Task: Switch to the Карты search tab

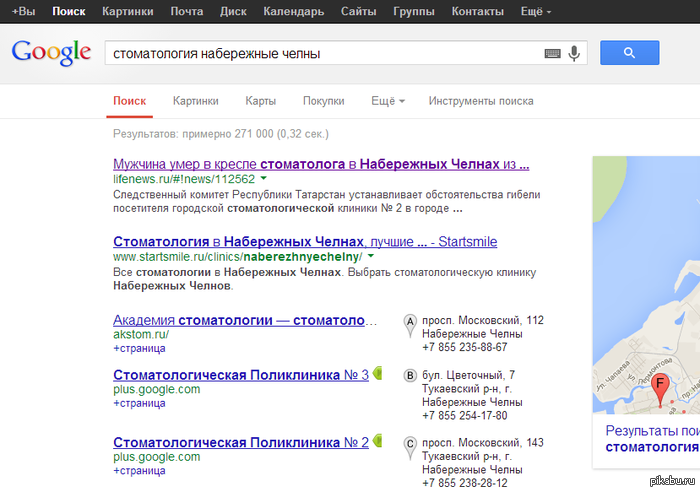Action: click(x=261, y=101)
